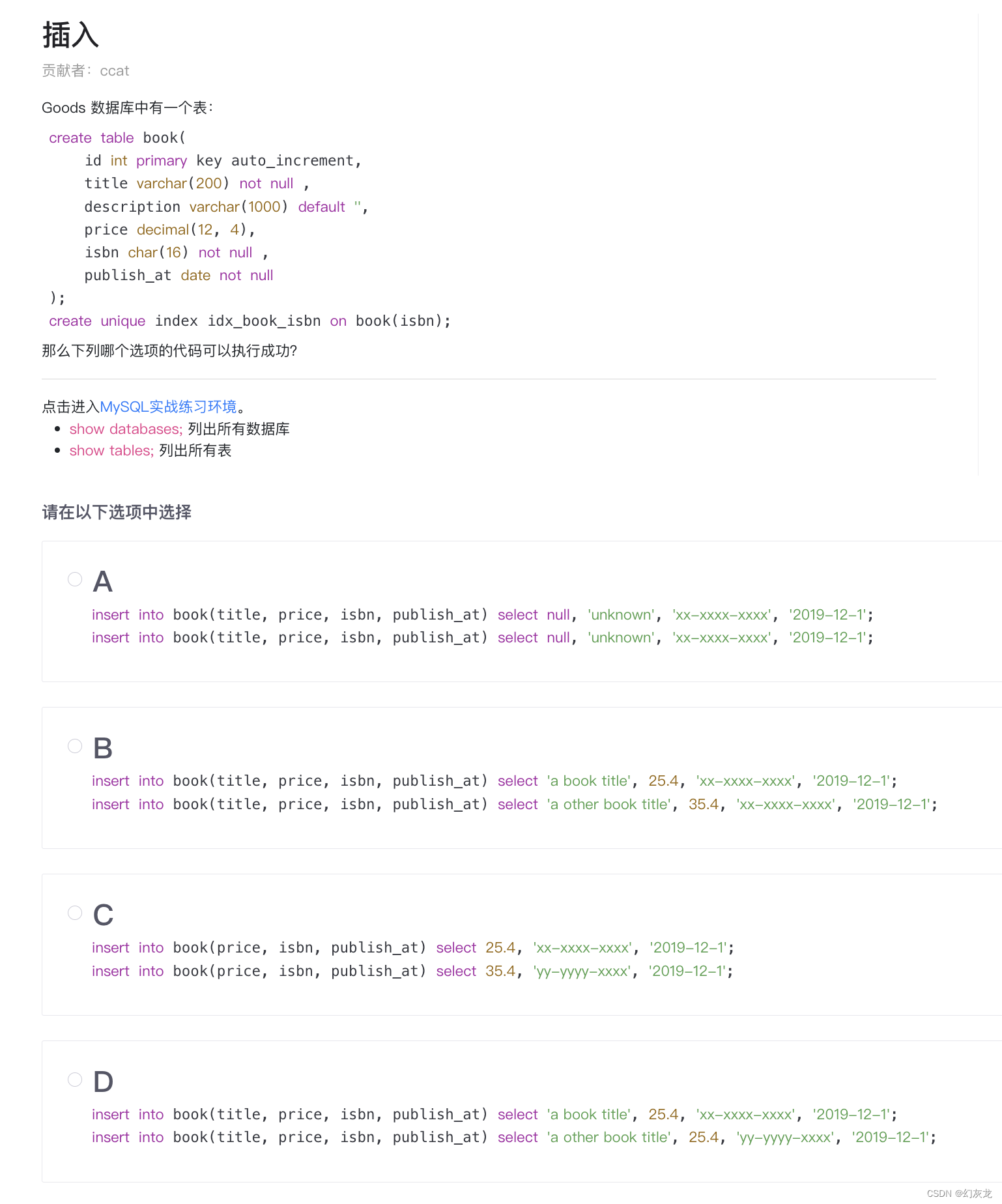Click the large letter D option label
Screen dimensions: 1002x1204
click(103, 1082)
